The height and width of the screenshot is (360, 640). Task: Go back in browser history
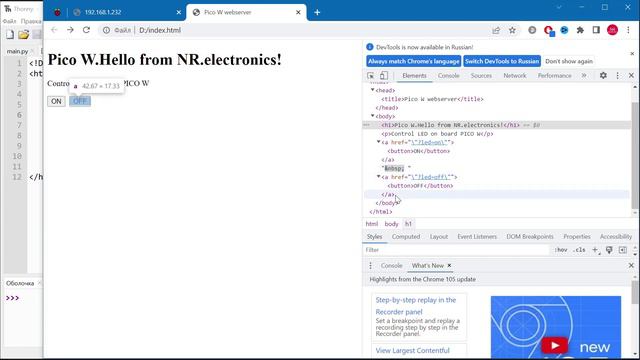pos(54,30)
